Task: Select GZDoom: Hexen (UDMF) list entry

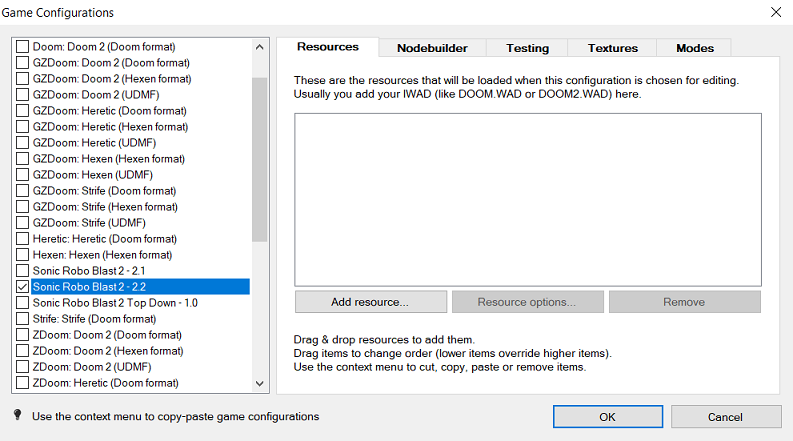Action: (x=93, y=175)
